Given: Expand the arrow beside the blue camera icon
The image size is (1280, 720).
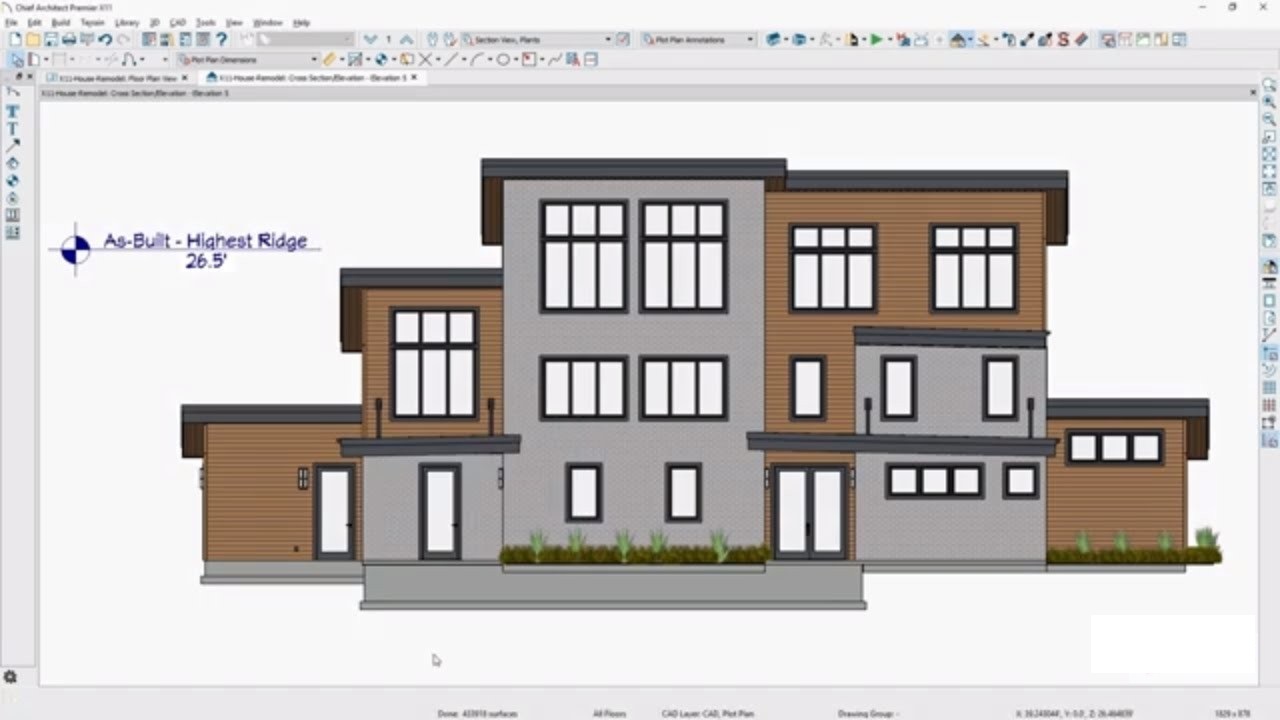Looking at the screenshot, I should 785,39.
